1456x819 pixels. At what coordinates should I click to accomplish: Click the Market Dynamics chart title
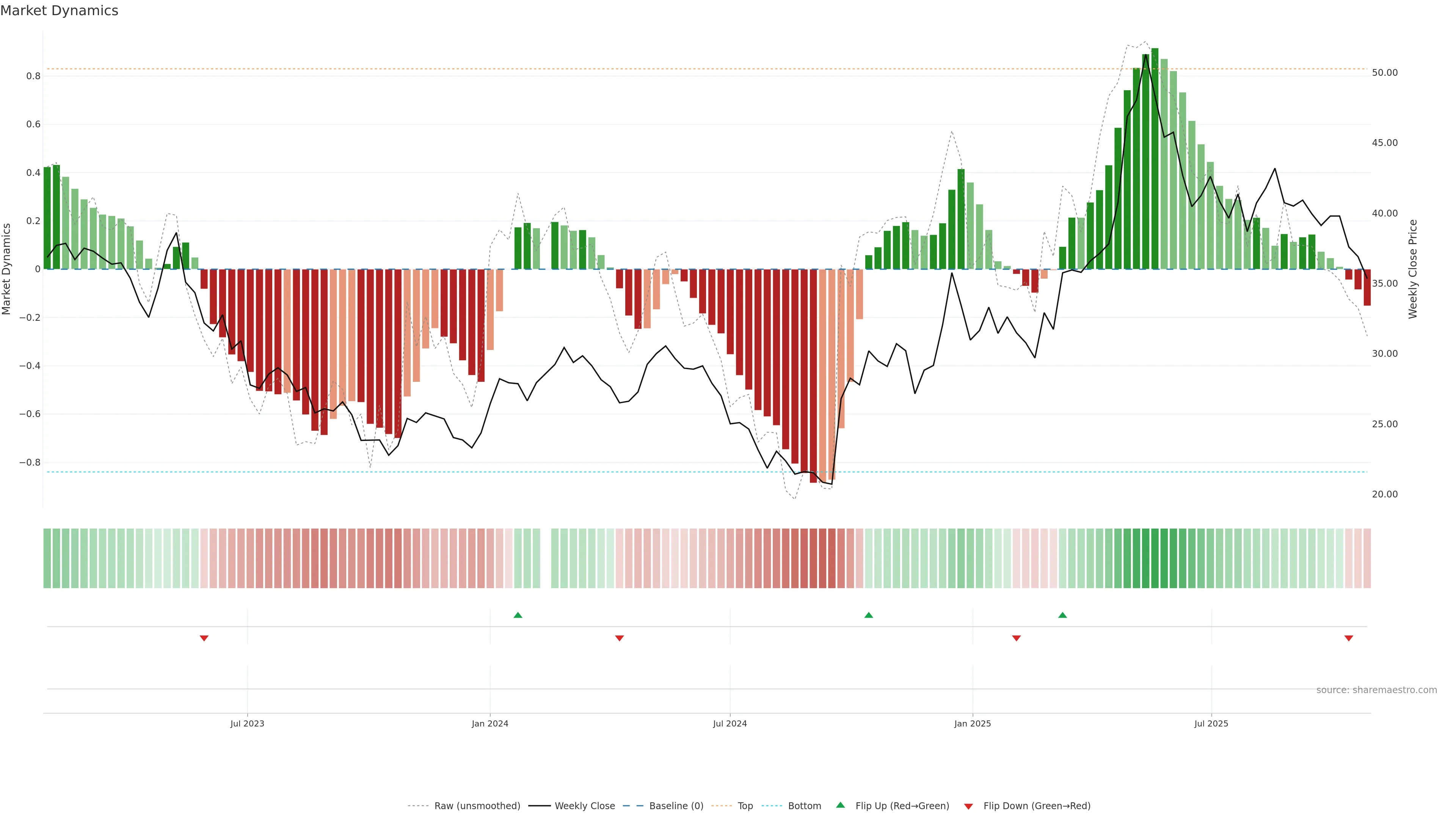pyautogui.click(x=60, y=11)
